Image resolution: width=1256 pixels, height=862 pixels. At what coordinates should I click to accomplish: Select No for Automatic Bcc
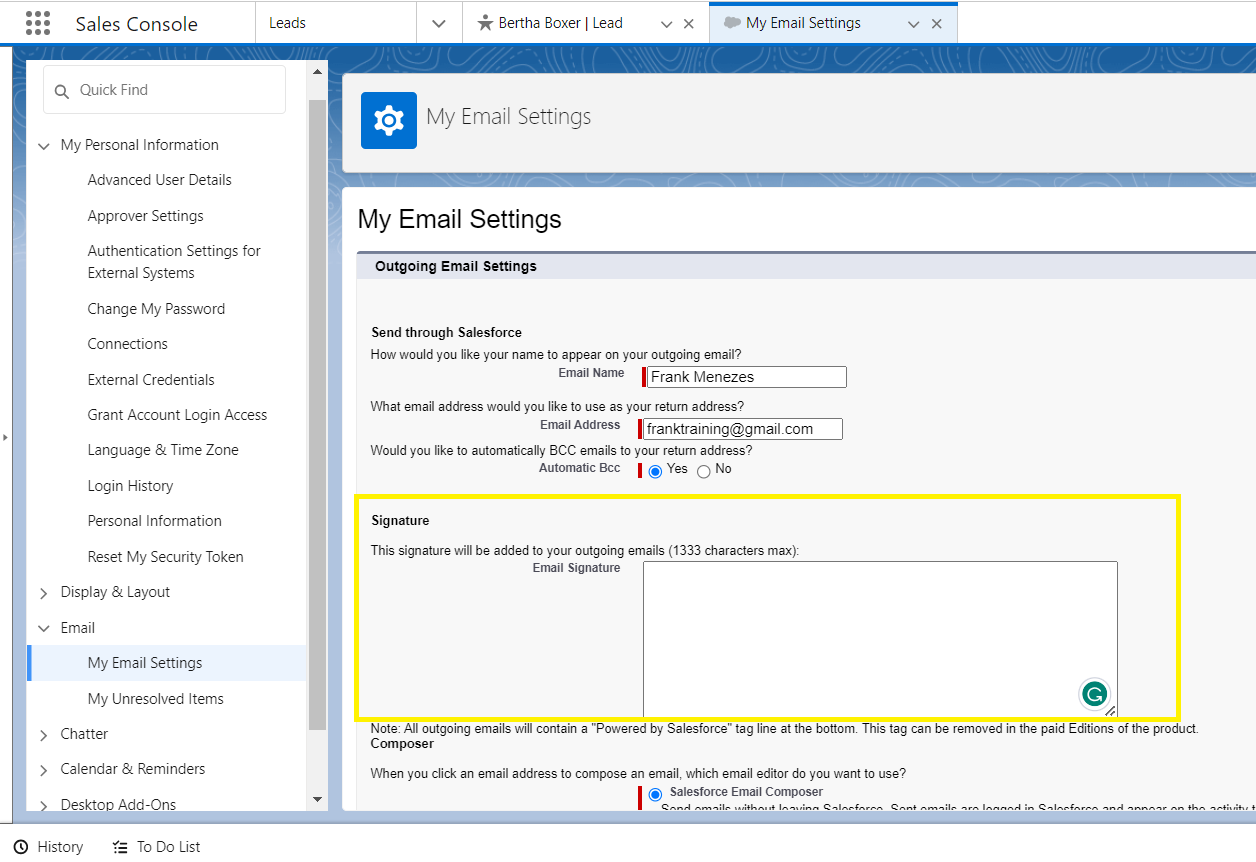tap(704, 471)
